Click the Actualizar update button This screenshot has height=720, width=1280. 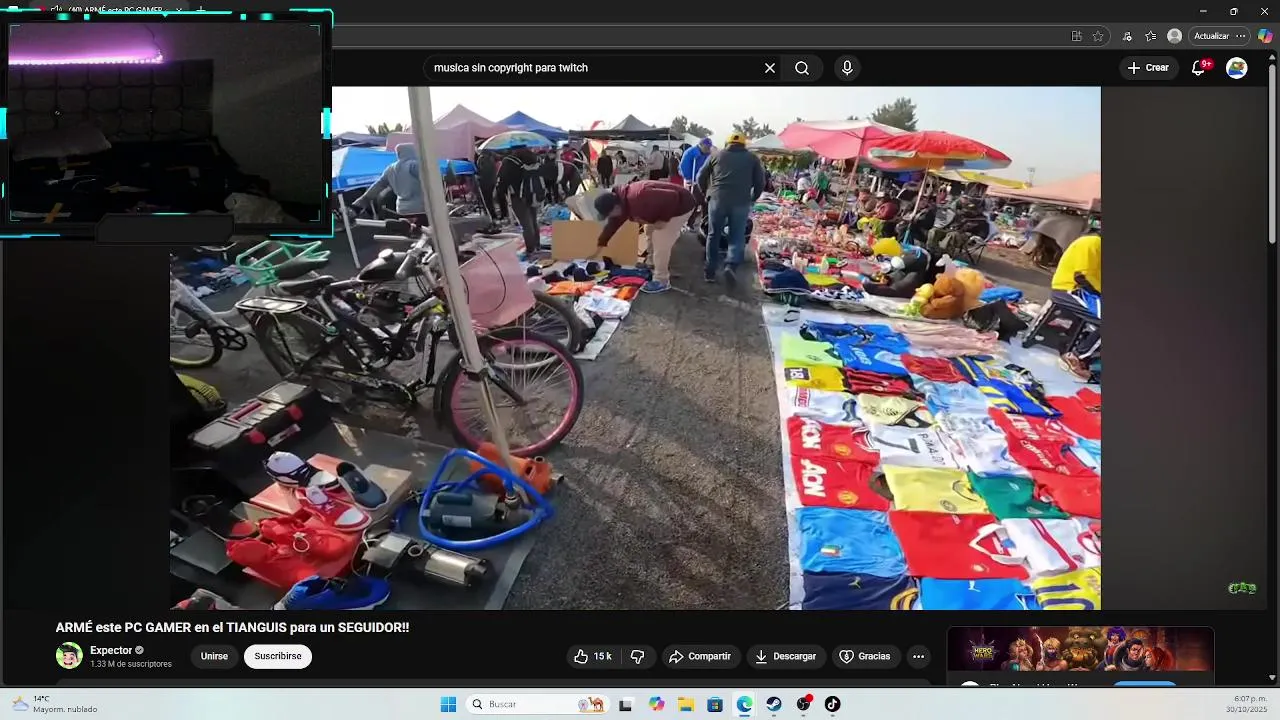(1211, 36)
